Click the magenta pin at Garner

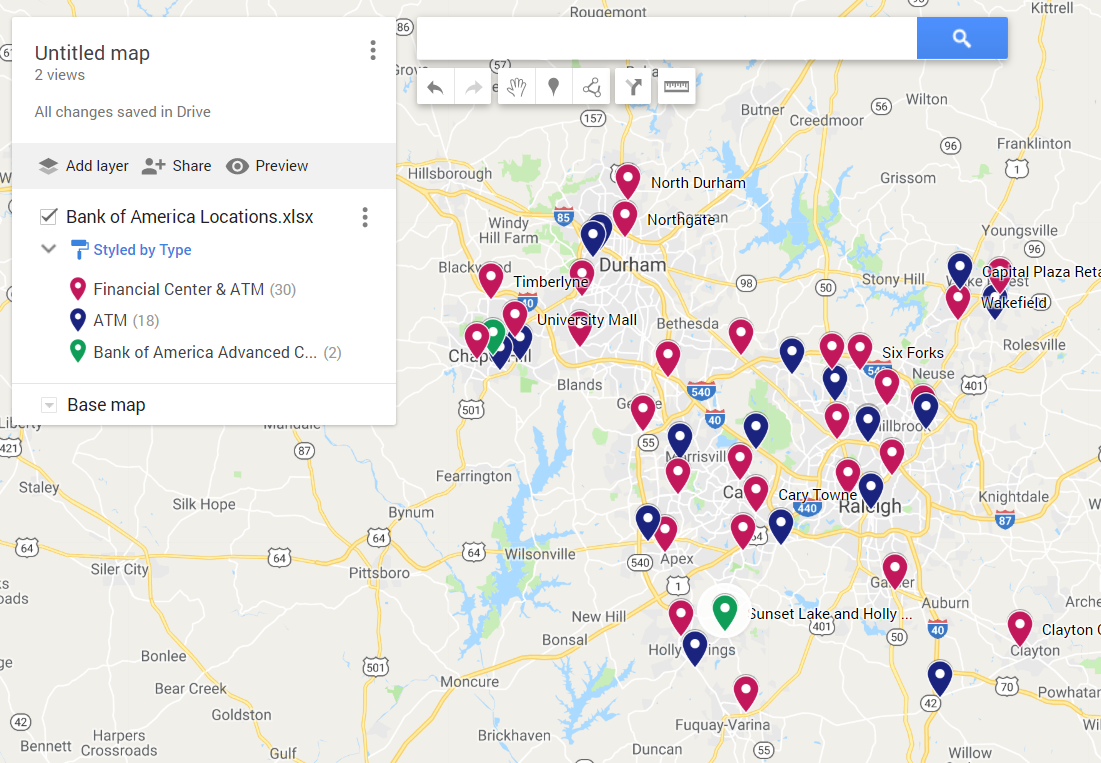click(x=894, y=569)
